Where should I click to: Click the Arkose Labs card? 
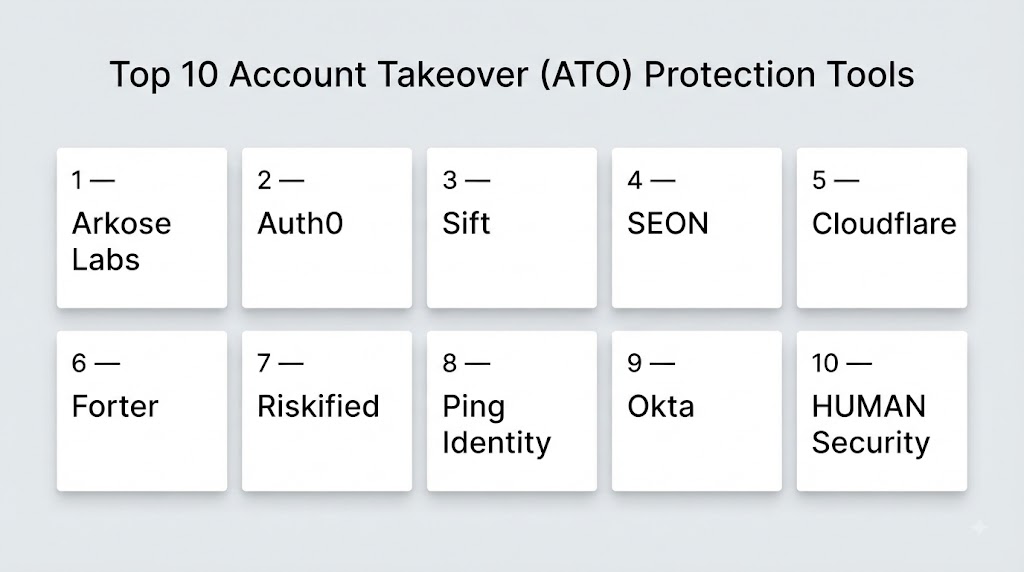pos(142,228)
